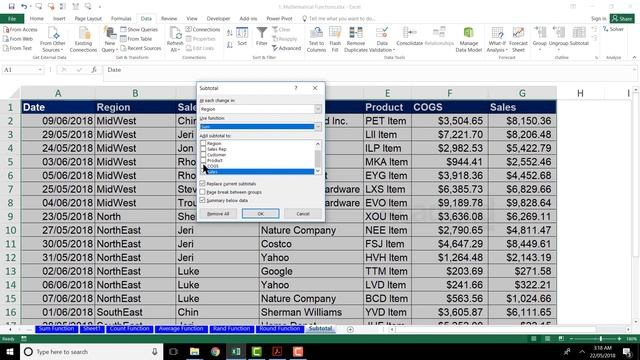Open File Explorer from the taskbar
The width and height of the screenshot is (640, 360).
pos(194,351)
